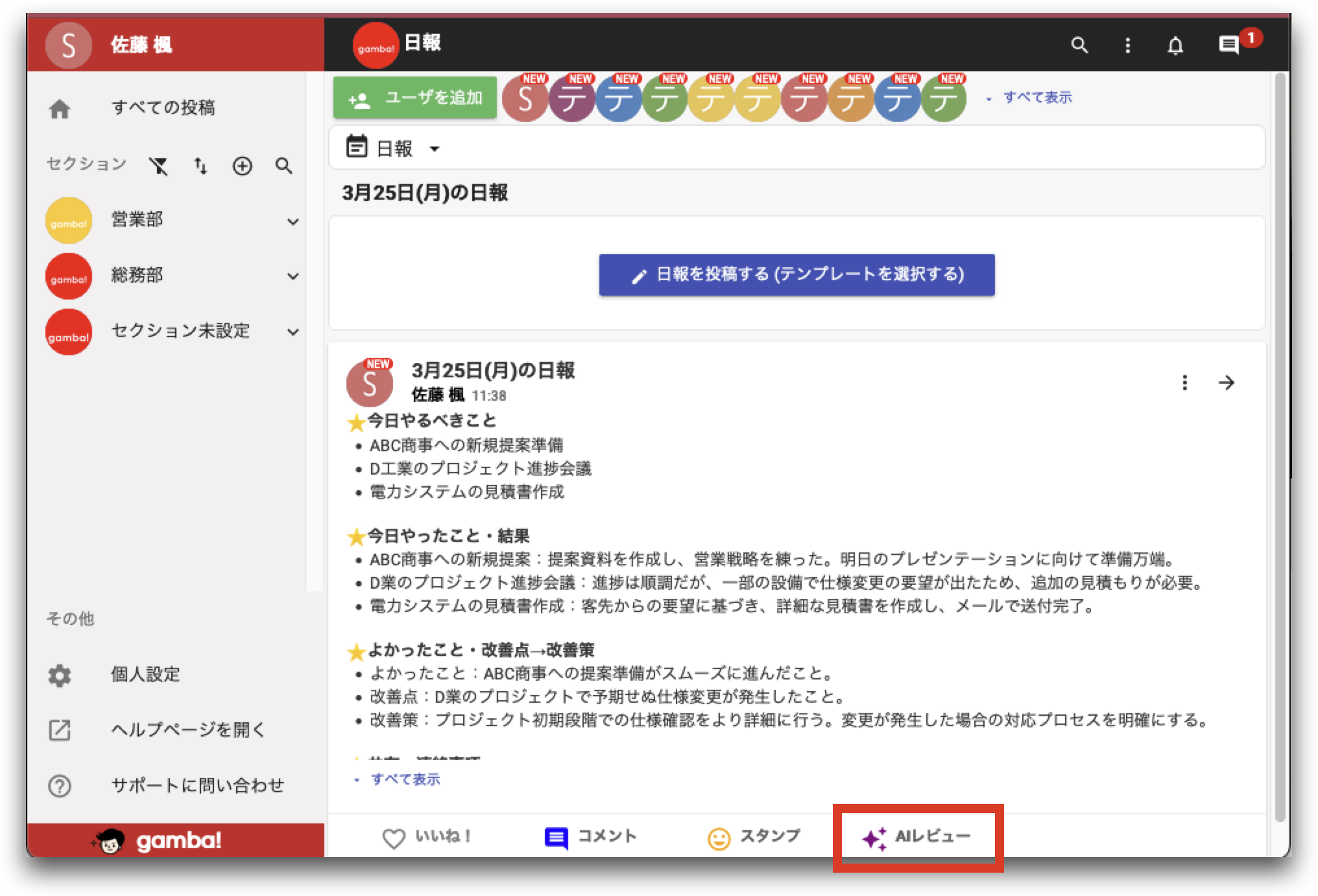Open post detail with arrow icon

coord(1227,383)
